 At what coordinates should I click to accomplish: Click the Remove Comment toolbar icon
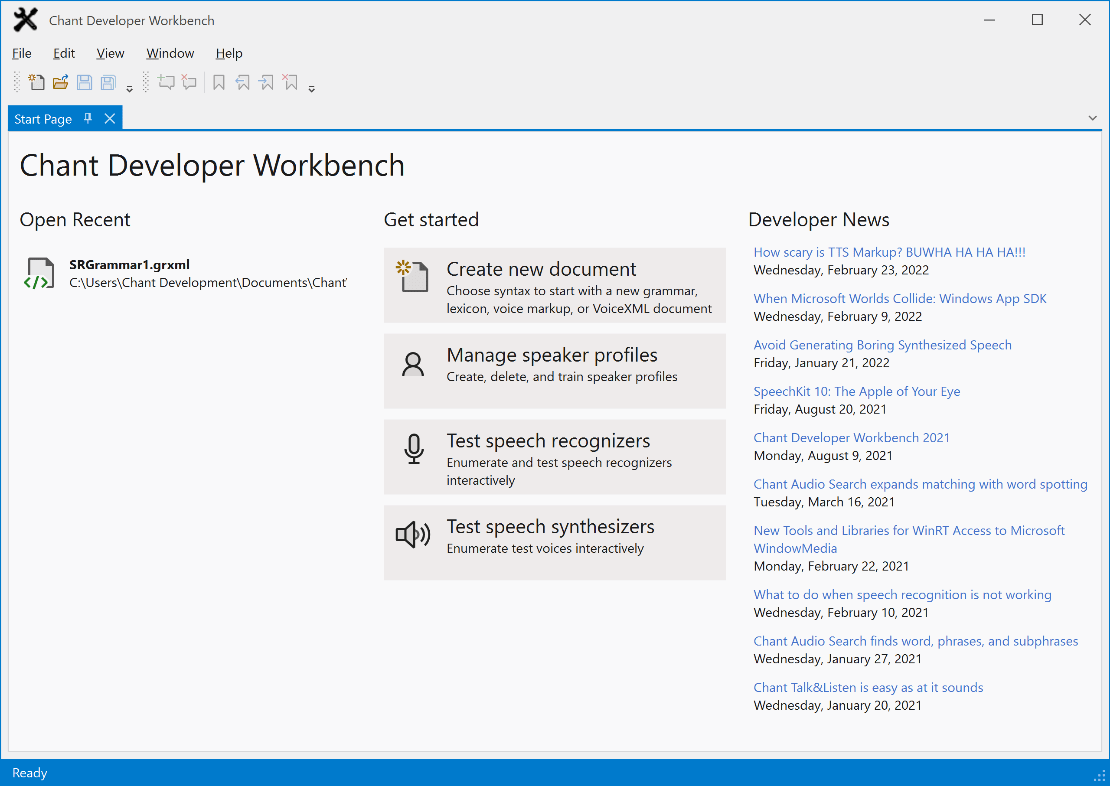click(189, 82)
